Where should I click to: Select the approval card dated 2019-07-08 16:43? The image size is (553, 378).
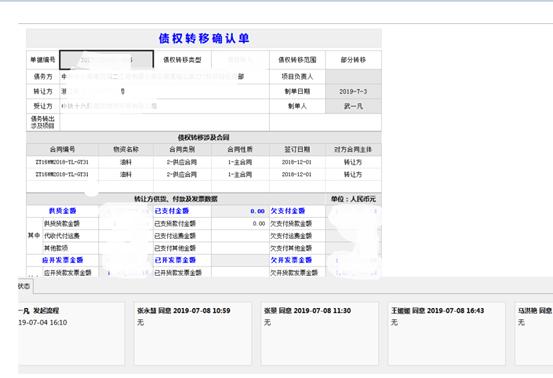[446, 333]
